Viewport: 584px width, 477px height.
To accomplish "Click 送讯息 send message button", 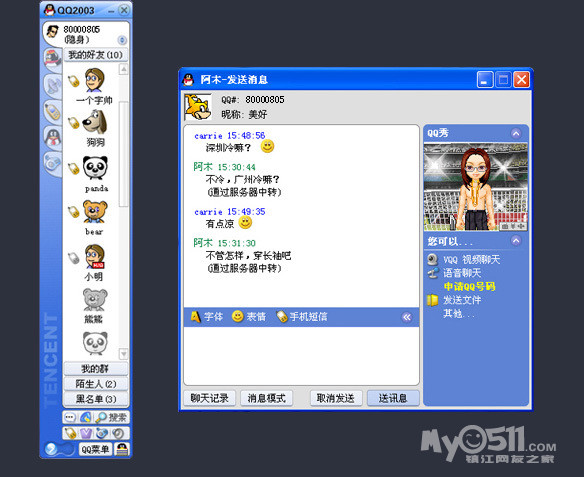I will (393, 398).
